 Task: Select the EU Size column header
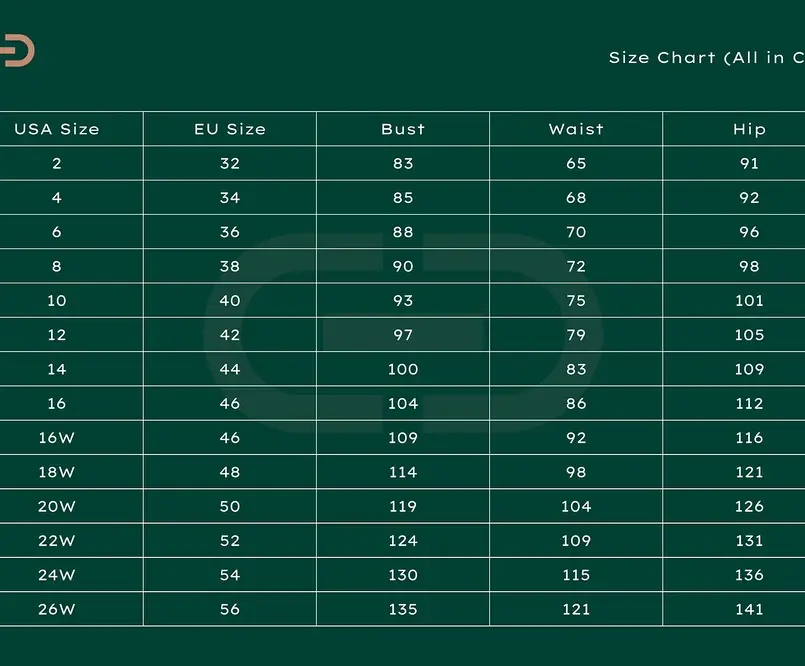pyautogui.click(x=230, y=129)
